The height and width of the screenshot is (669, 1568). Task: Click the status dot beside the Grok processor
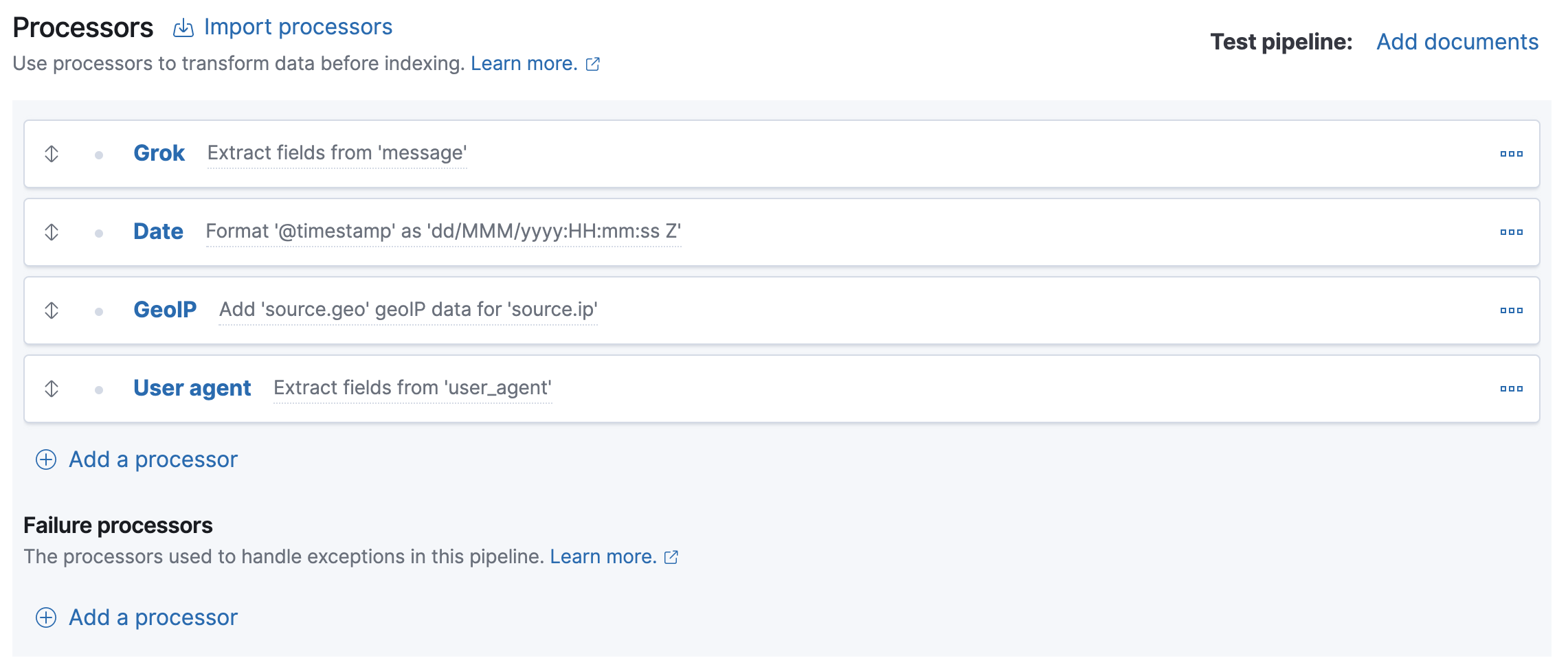coord(98,154)
